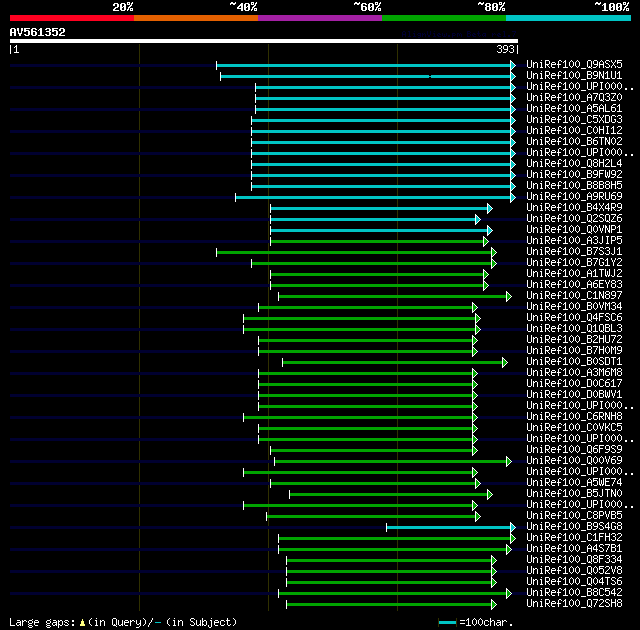Select the UniRef100_B5JTN0 label

[x=574, y=494]
